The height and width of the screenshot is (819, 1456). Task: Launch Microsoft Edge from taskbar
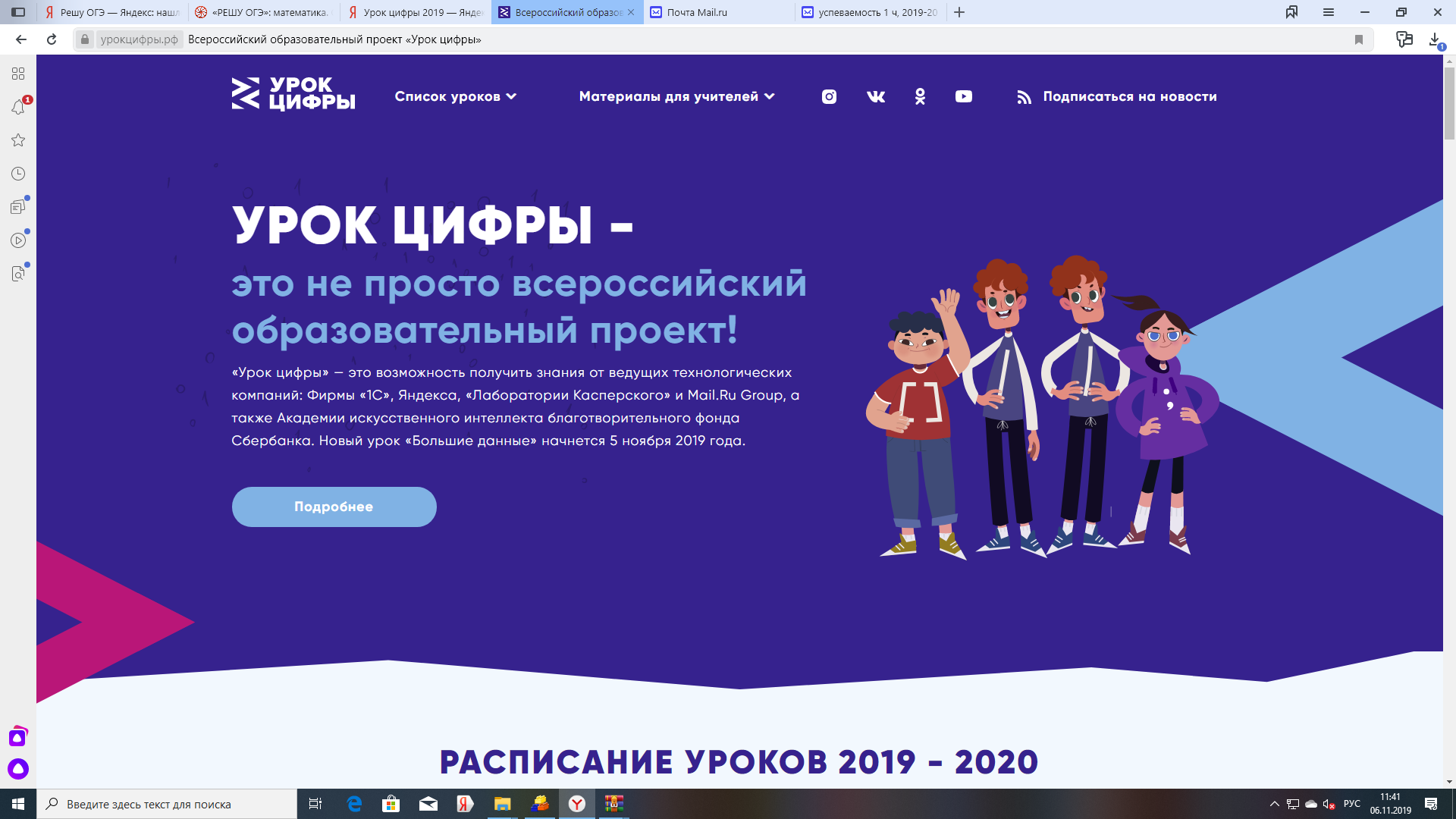[x=354, y=804]
